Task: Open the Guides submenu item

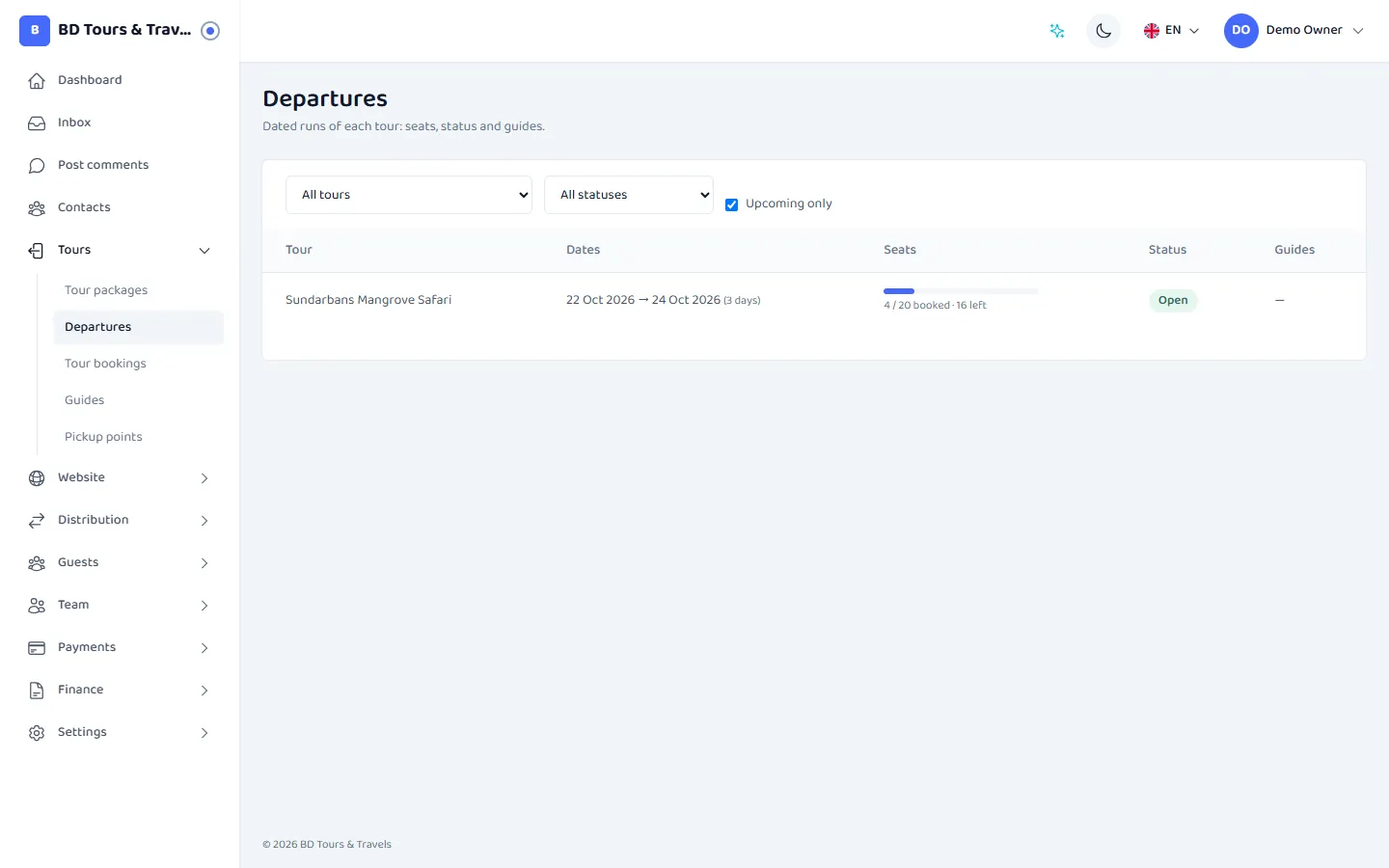Action: [138, 400]
